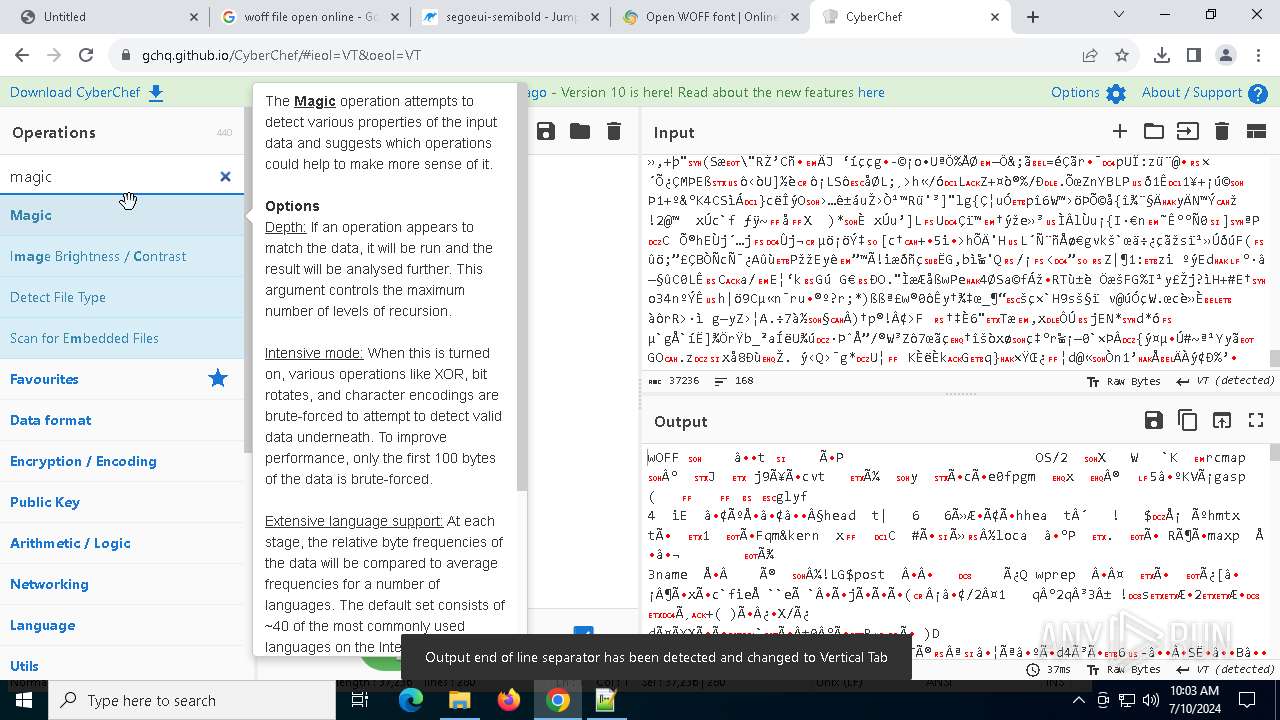This screenshot has width=1280, height=720.
Task: Open file as input icon
Action: (1187, 131)
